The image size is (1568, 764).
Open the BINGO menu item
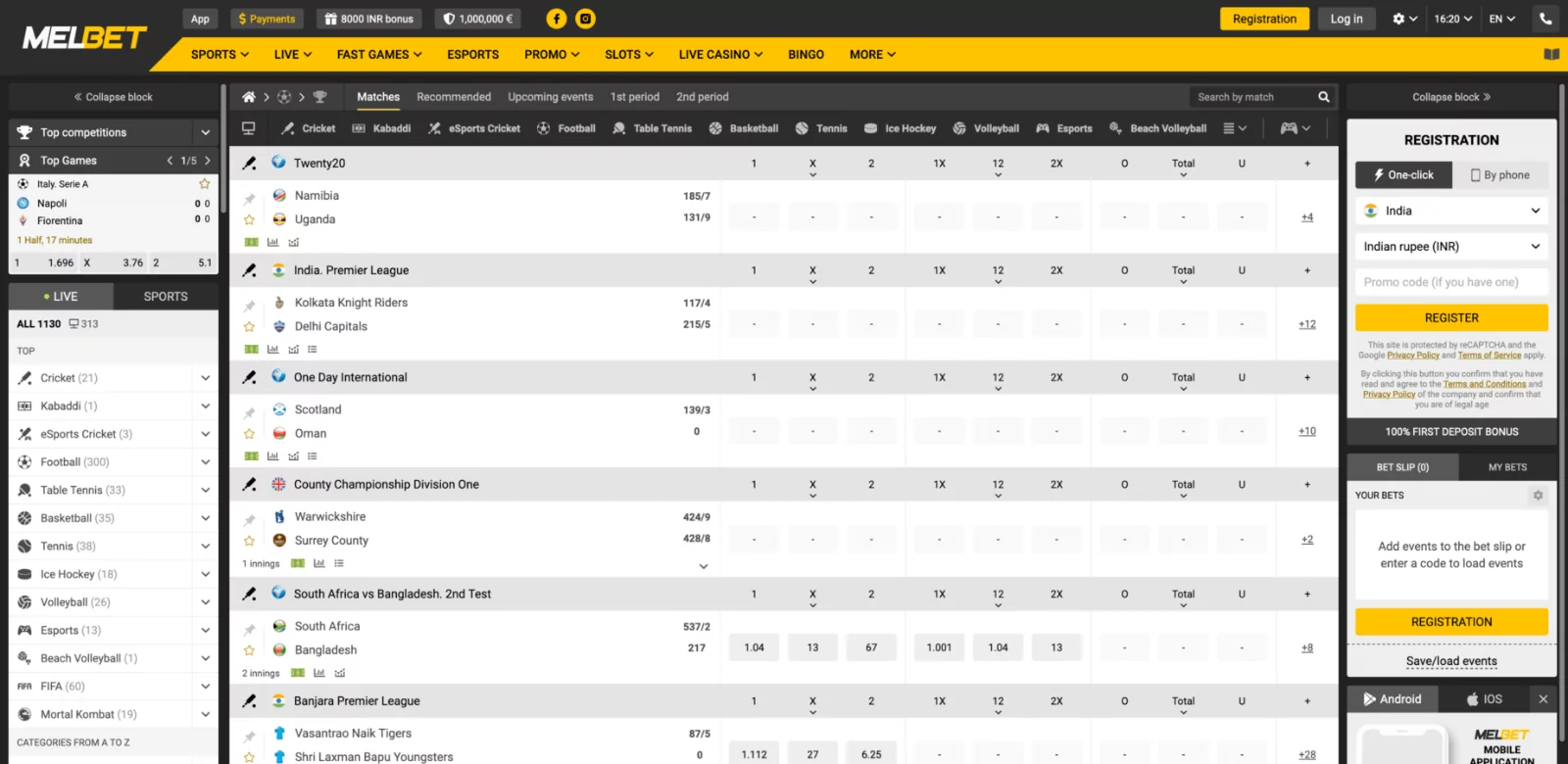806,55
